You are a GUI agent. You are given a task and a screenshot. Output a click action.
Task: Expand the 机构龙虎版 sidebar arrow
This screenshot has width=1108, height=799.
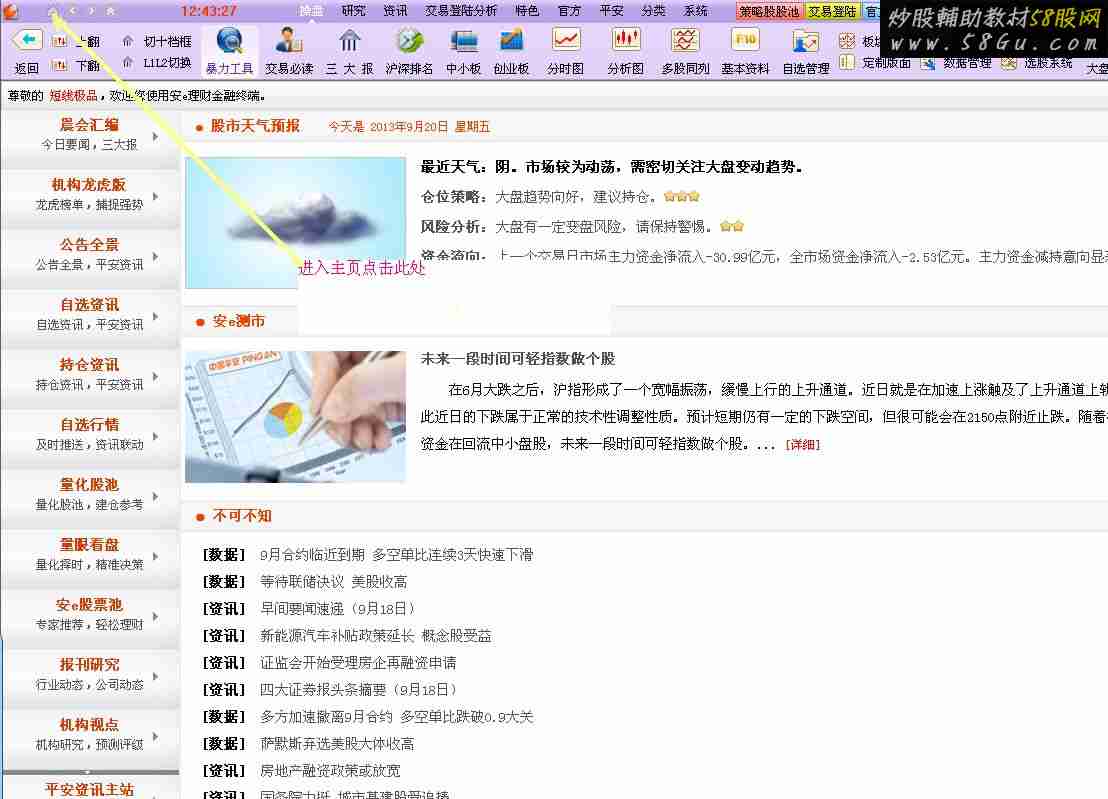click(x=155, y=196)
